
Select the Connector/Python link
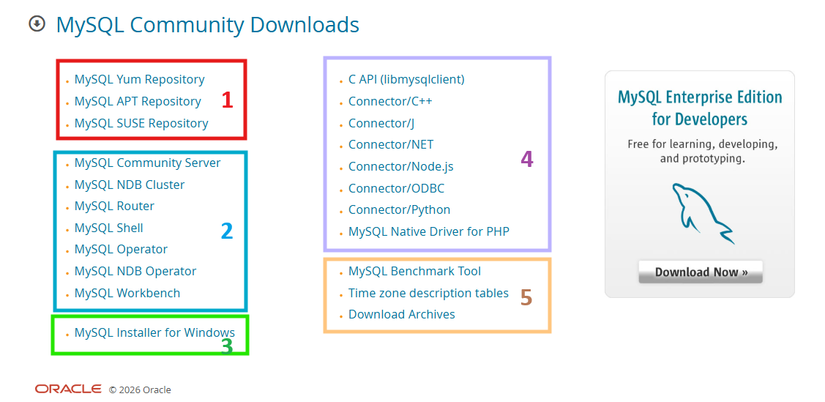coord(399,209)
